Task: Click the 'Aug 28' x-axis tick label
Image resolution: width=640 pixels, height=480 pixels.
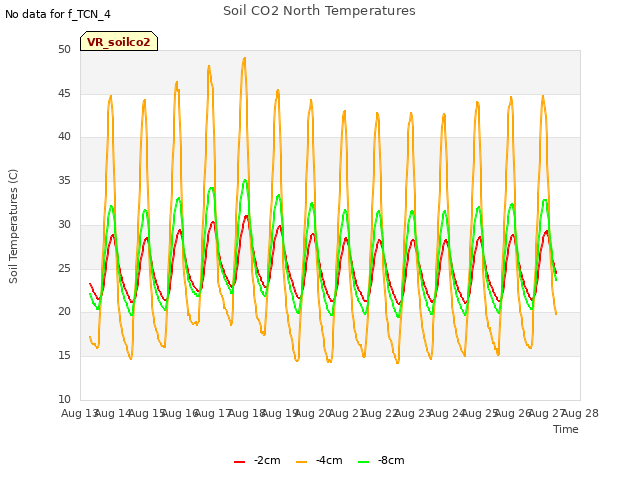Action: click(580, 413)
